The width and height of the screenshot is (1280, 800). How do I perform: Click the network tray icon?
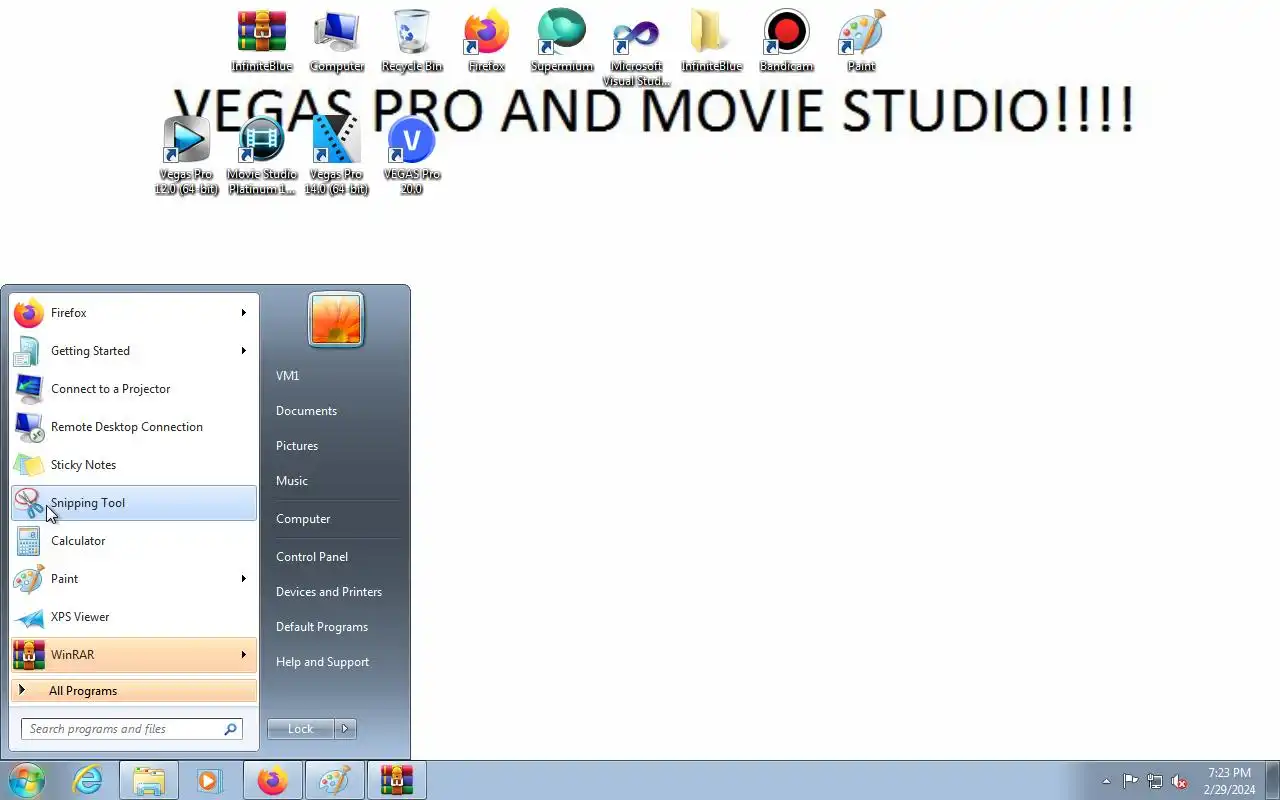1155,781
